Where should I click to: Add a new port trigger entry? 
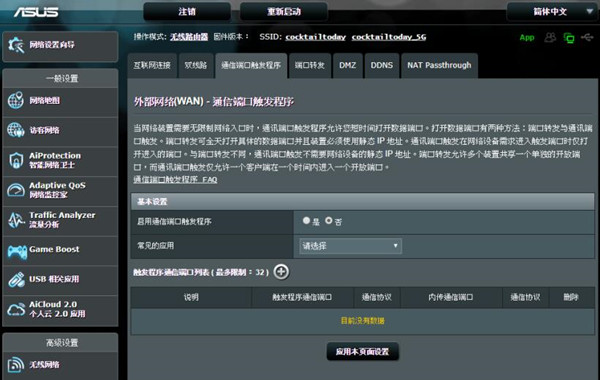point(281,272)
